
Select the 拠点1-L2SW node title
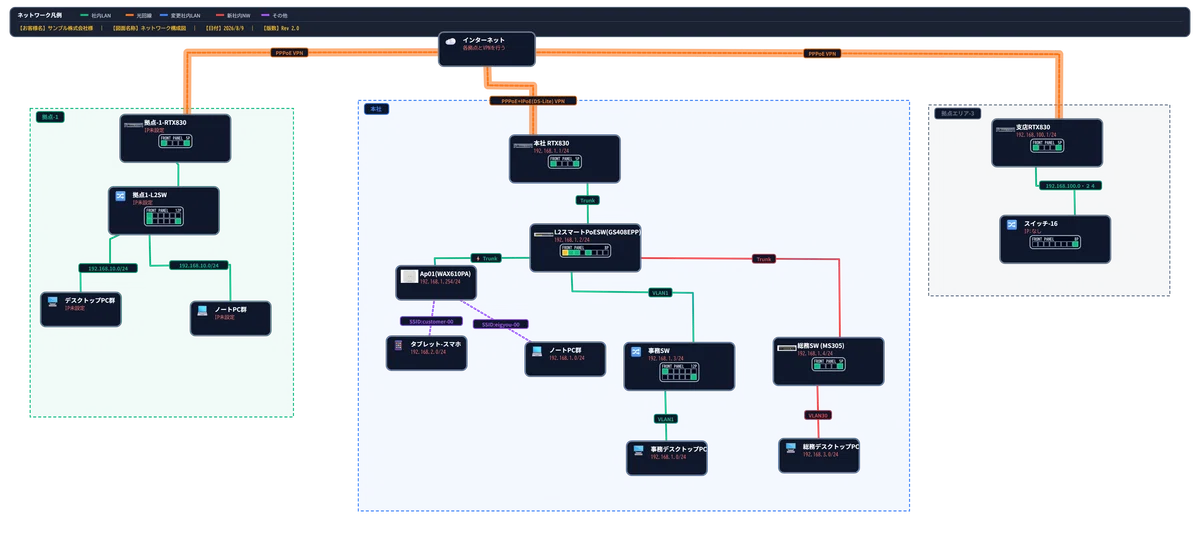pyautogui.click(x=151, y=196)
